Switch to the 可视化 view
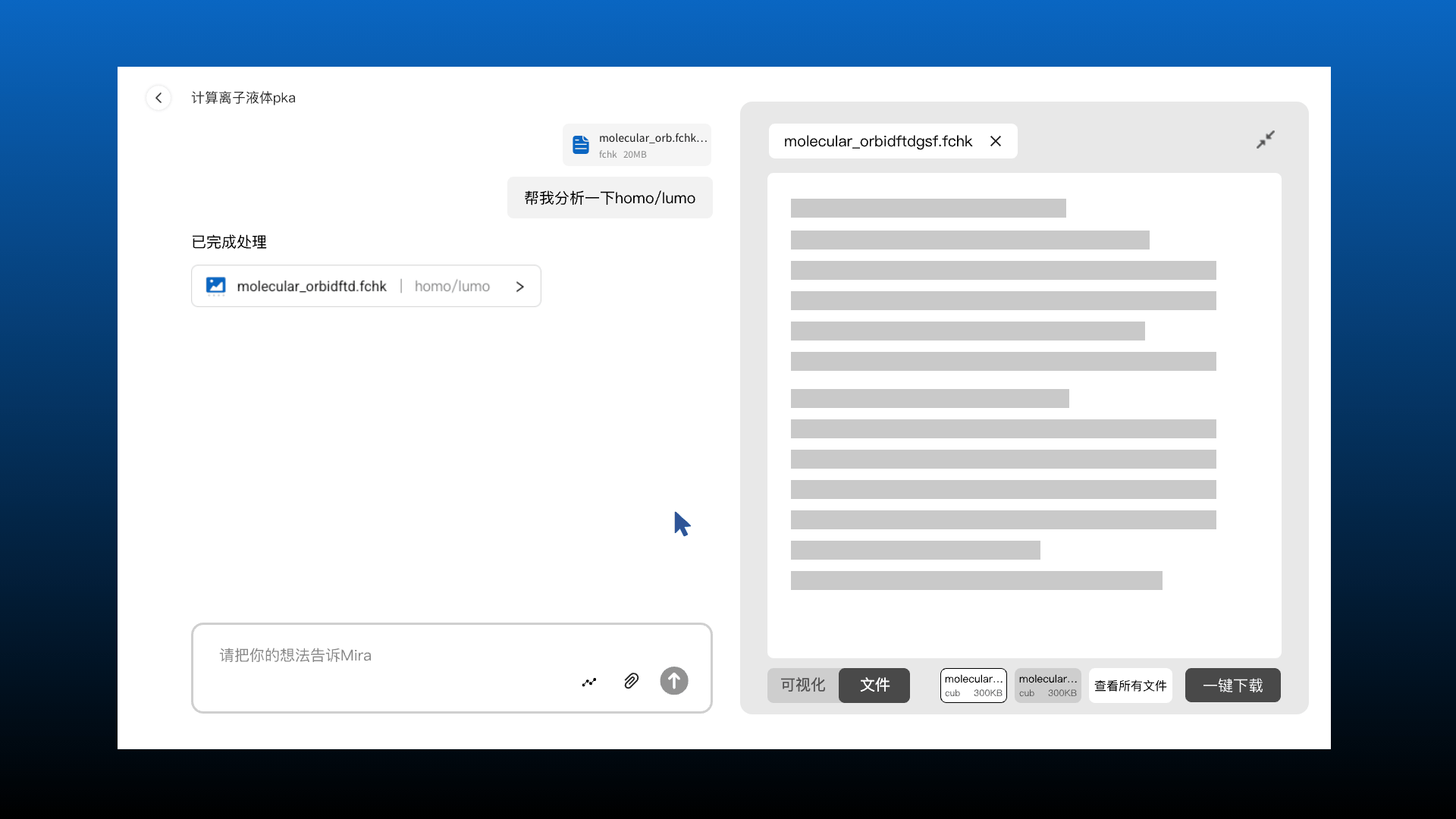Viewport: 1456px width, 819px height. tap(803, 685)
